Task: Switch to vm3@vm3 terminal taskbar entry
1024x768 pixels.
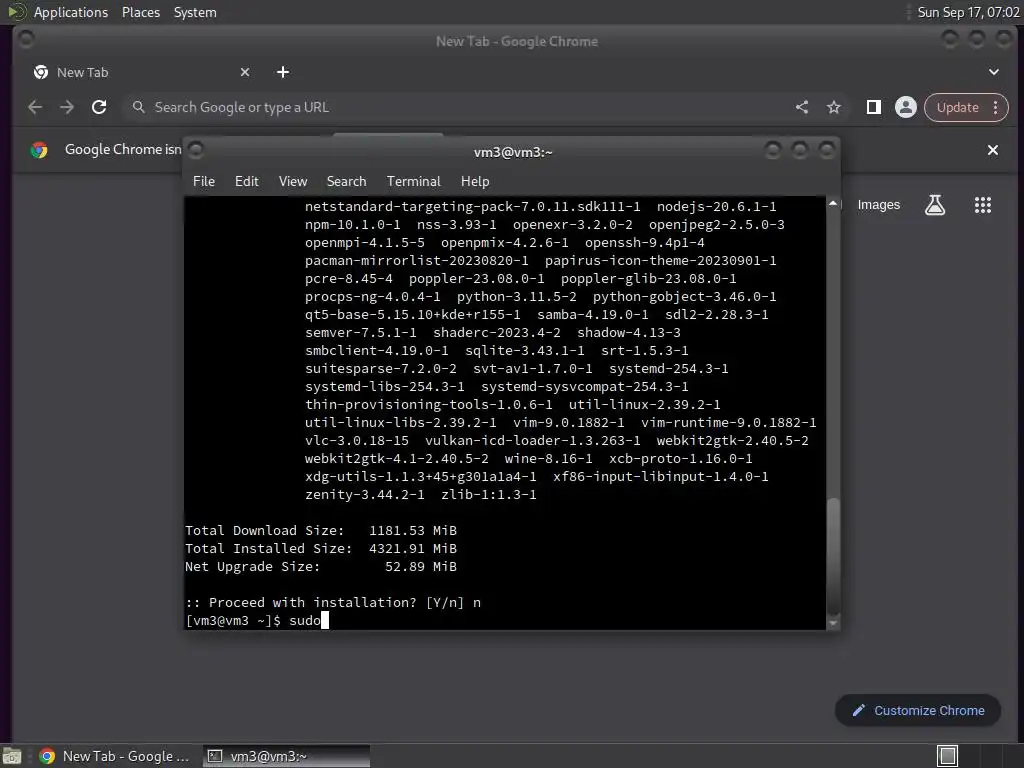Action: tap(286, 756)
